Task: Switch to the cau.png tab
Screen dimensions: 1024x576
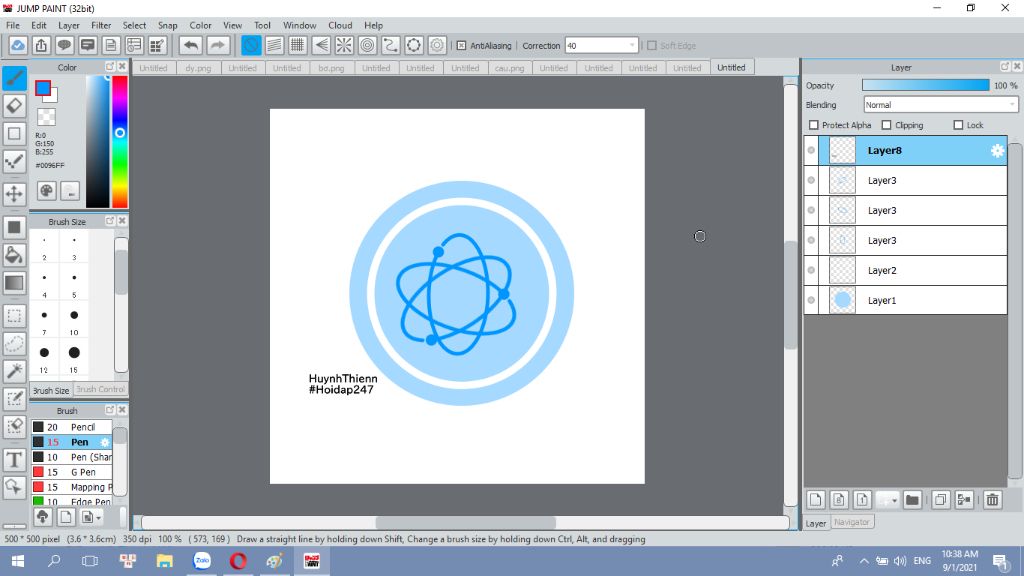Action: pos(509,68)
